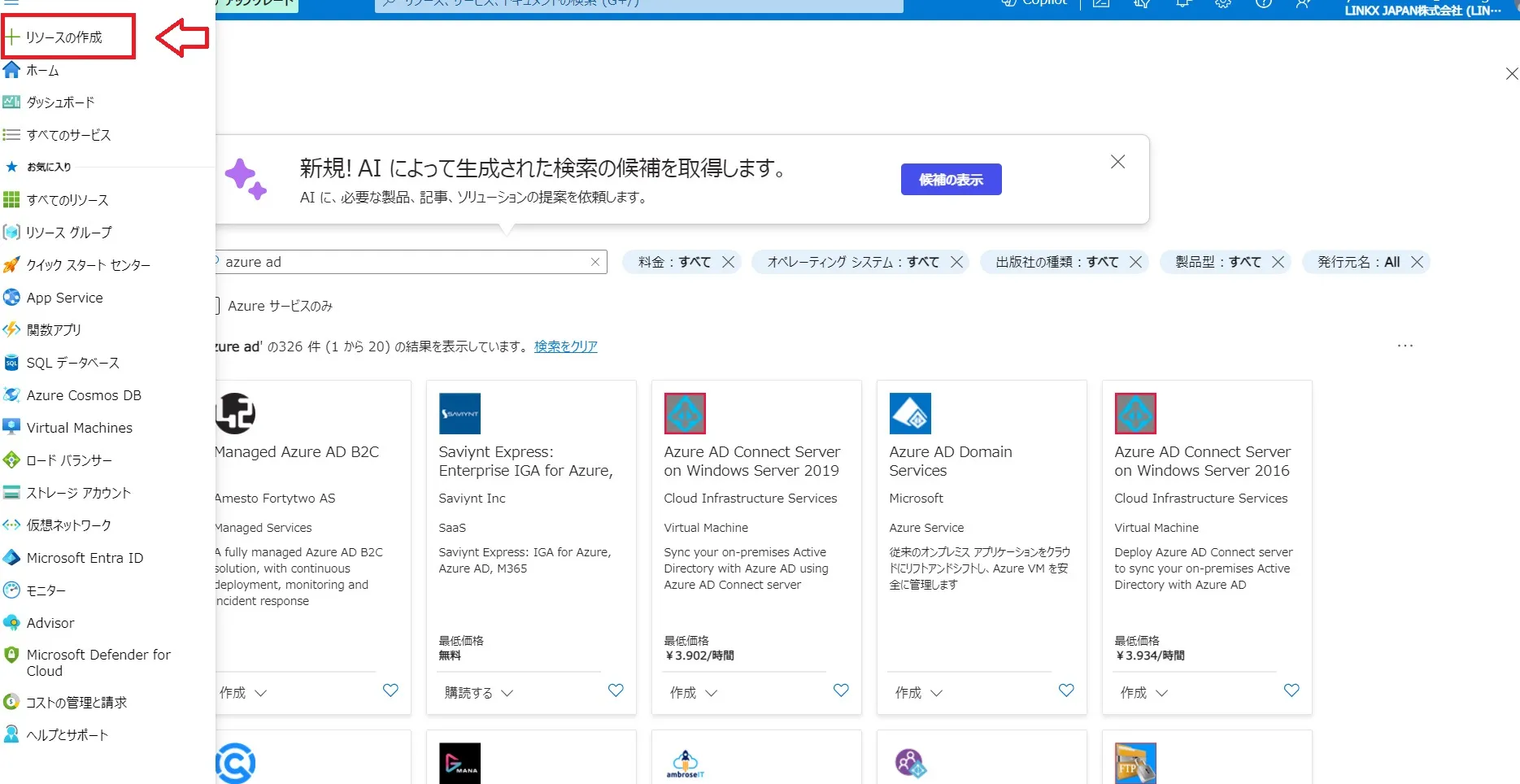The image size is (1520, 784).
Task: Favorite Saviynt Express card with heart
Action: coord(616,690)
